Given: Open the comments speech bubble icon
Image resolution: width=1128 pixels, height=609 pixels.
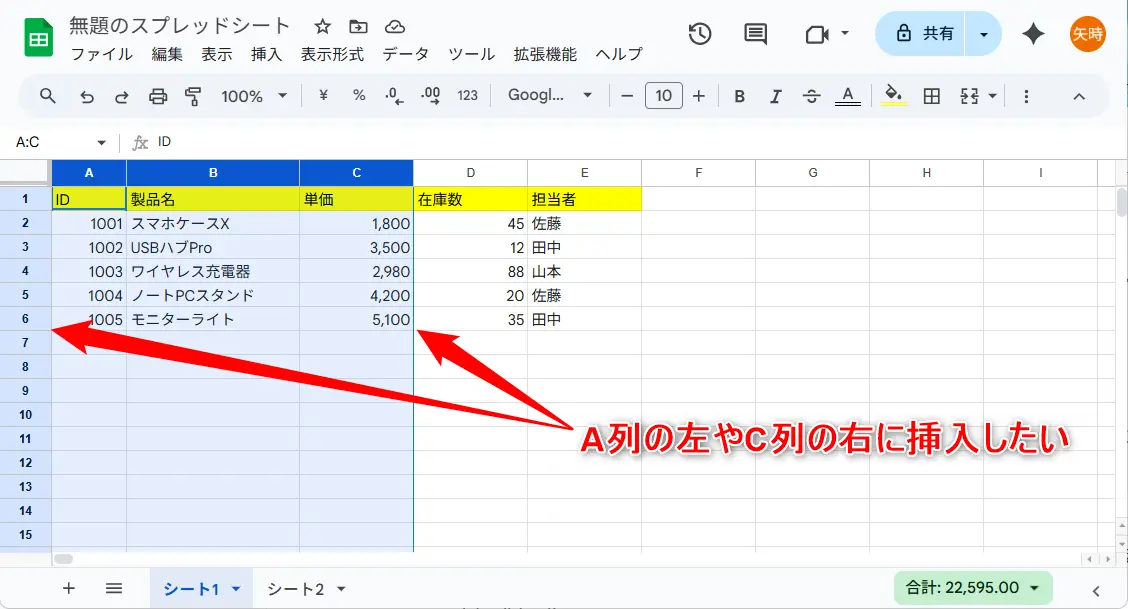Looking at the screenshot, I should pyautogui.click(x=756, y=34).
